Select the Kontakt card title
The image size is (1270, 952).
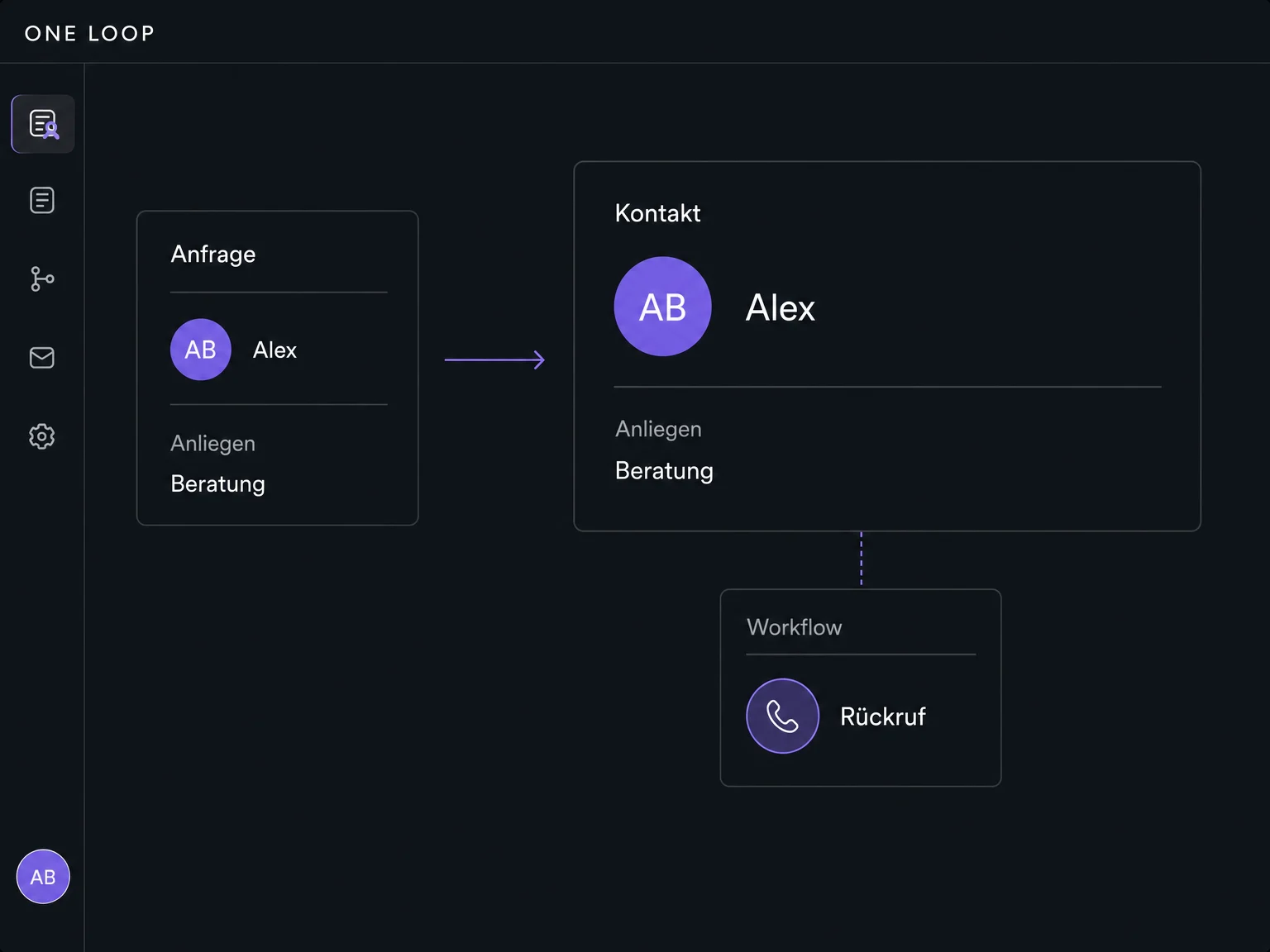(x=657, y=213)
